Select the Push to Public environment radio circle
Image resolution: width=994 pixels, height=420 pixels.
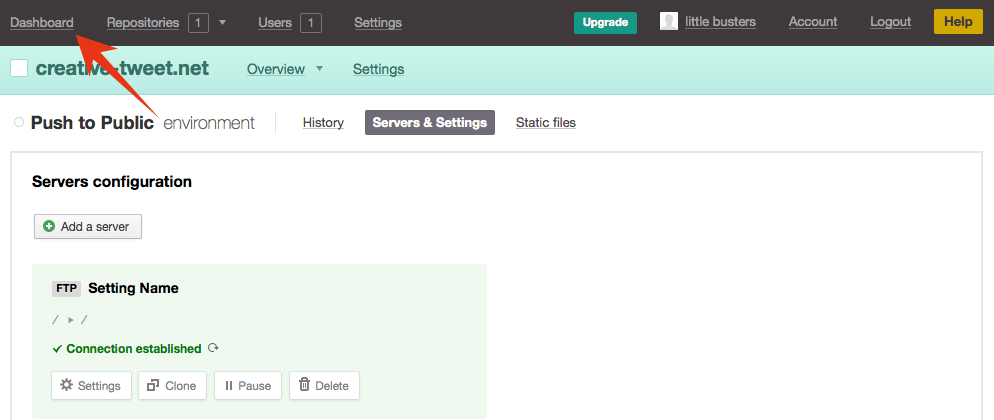pyautogui.click(x=19, y=123)
